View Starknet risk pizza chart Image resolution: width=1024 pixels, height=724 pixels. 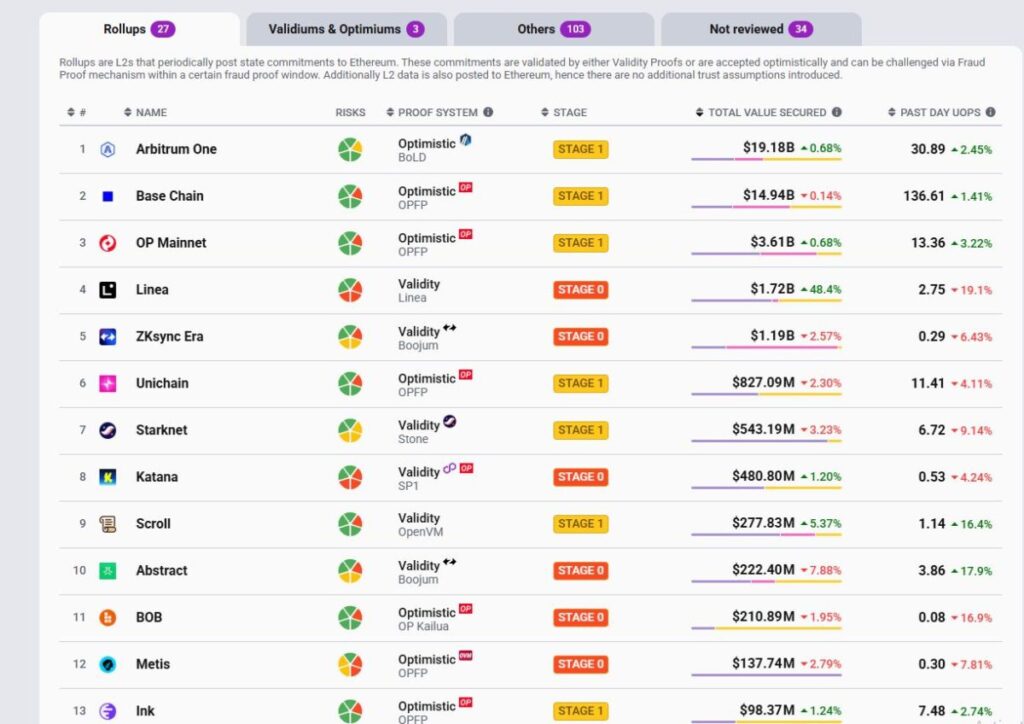click(350, 430)
